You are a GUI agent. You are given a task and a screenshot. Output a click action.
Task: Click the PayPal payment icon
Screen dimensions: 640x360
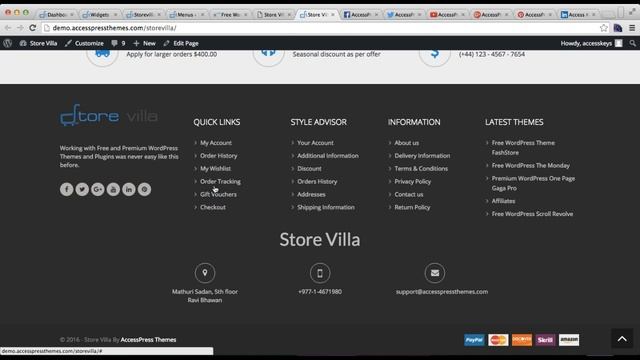pos(474,340)
